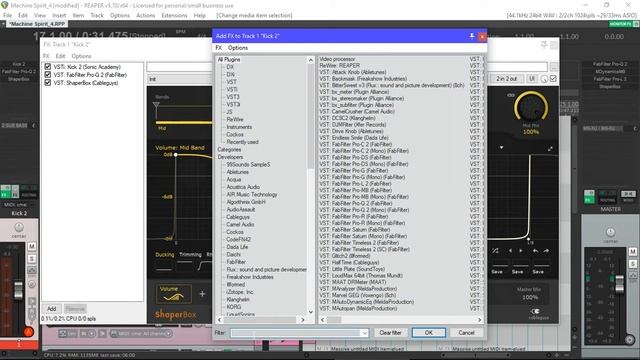Screen dimensions: 640x360
Task: Select Cableguys under Developers
Action: (238, 217)
